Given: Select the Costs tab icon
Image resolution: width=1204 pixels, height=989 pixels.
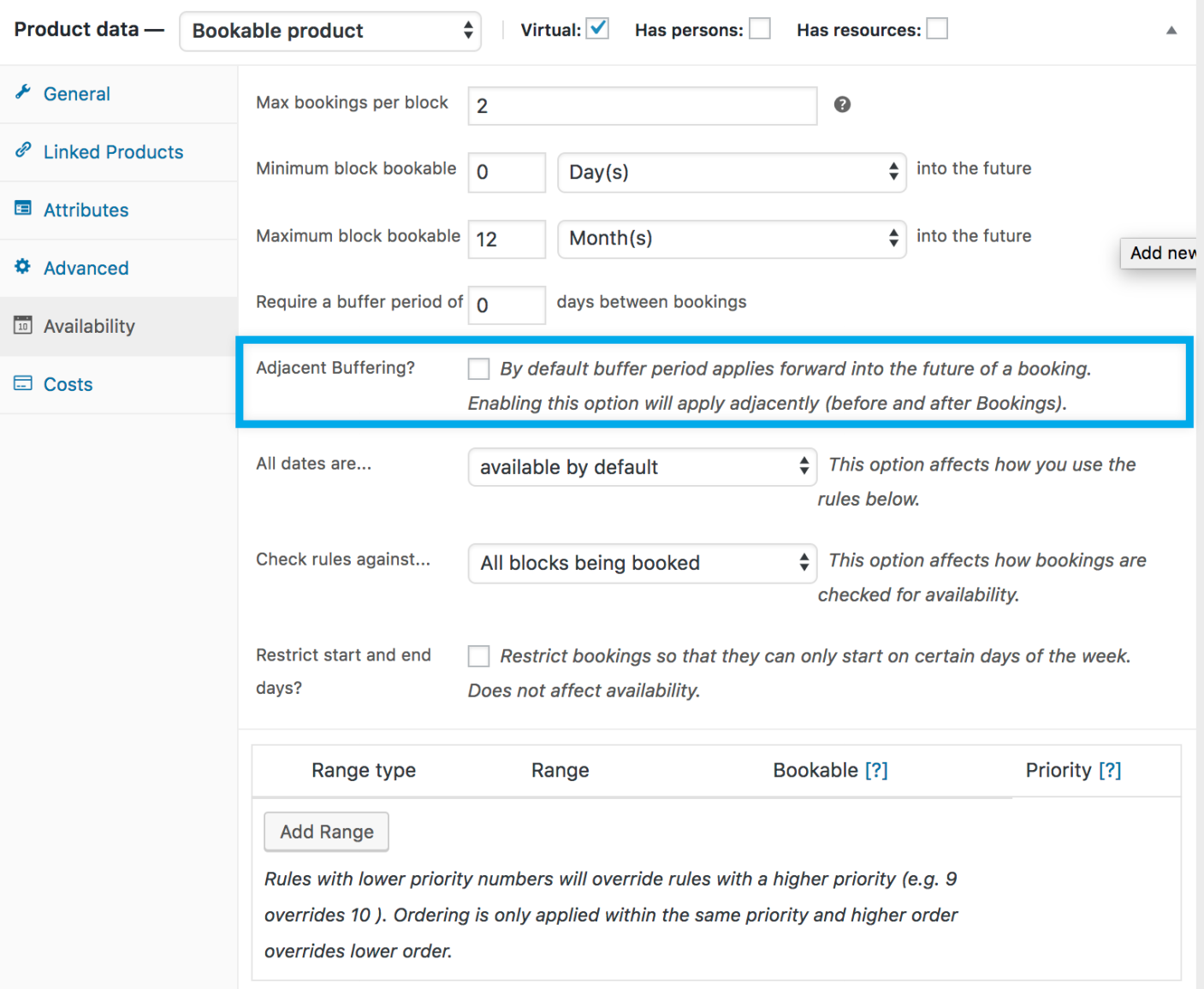Looking at the screenshot, I should (22, 383).
